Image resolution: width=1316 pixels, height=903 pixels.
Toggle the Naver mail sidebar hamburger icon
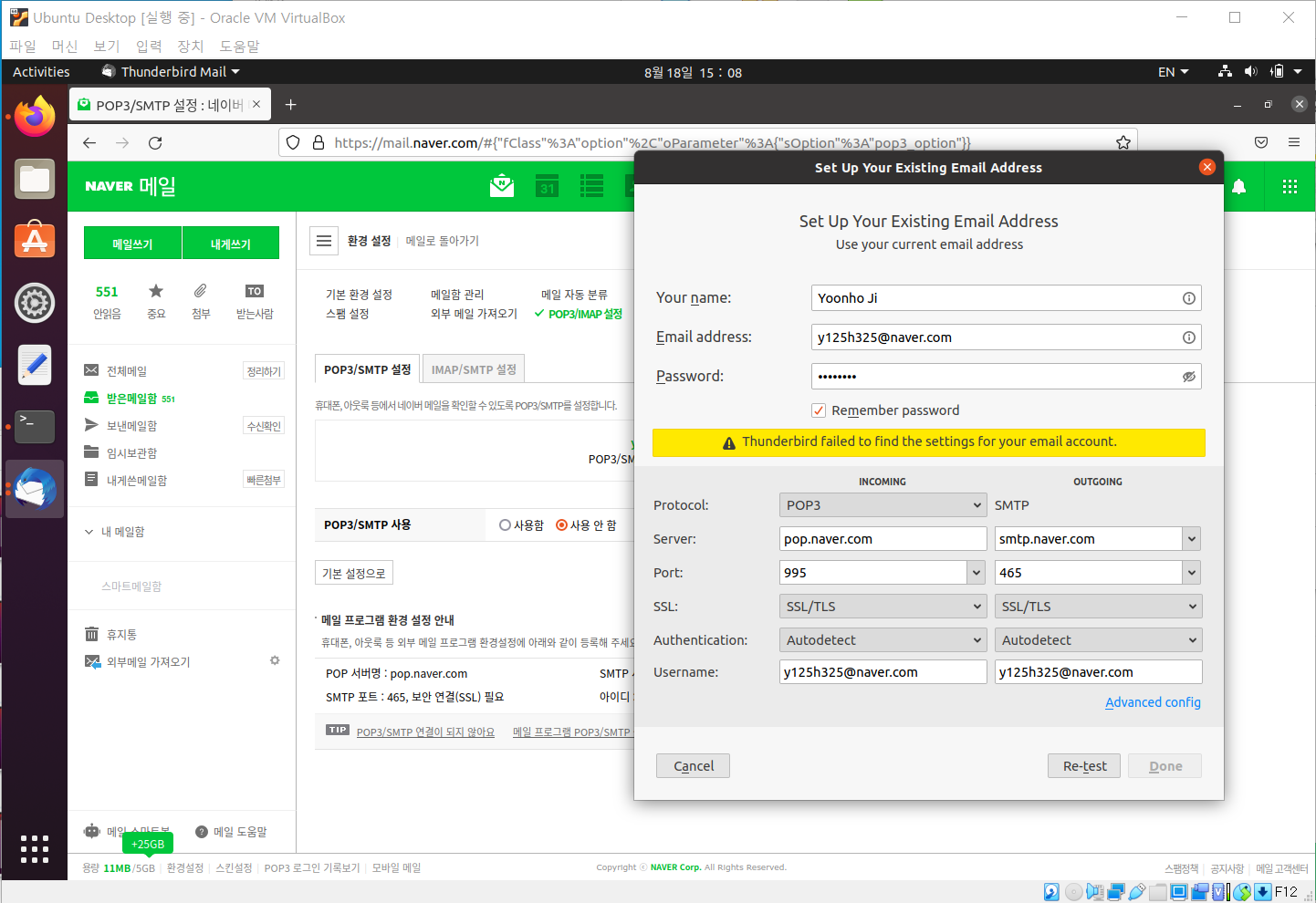tap(324, 241)
